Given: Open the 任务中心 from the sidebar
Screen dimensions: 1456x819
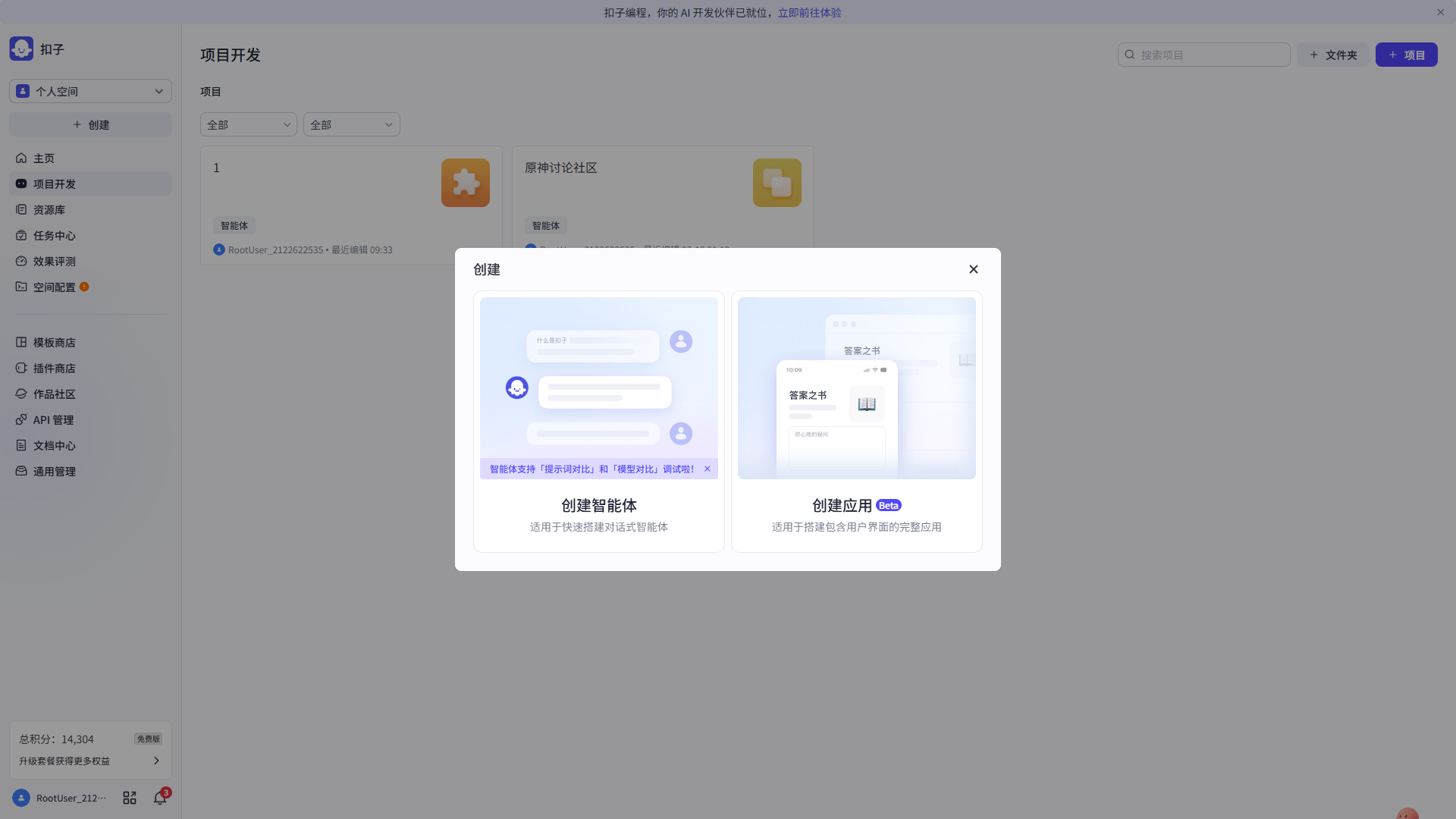Looking at the screenshot, I should click(x=53, y=235).
